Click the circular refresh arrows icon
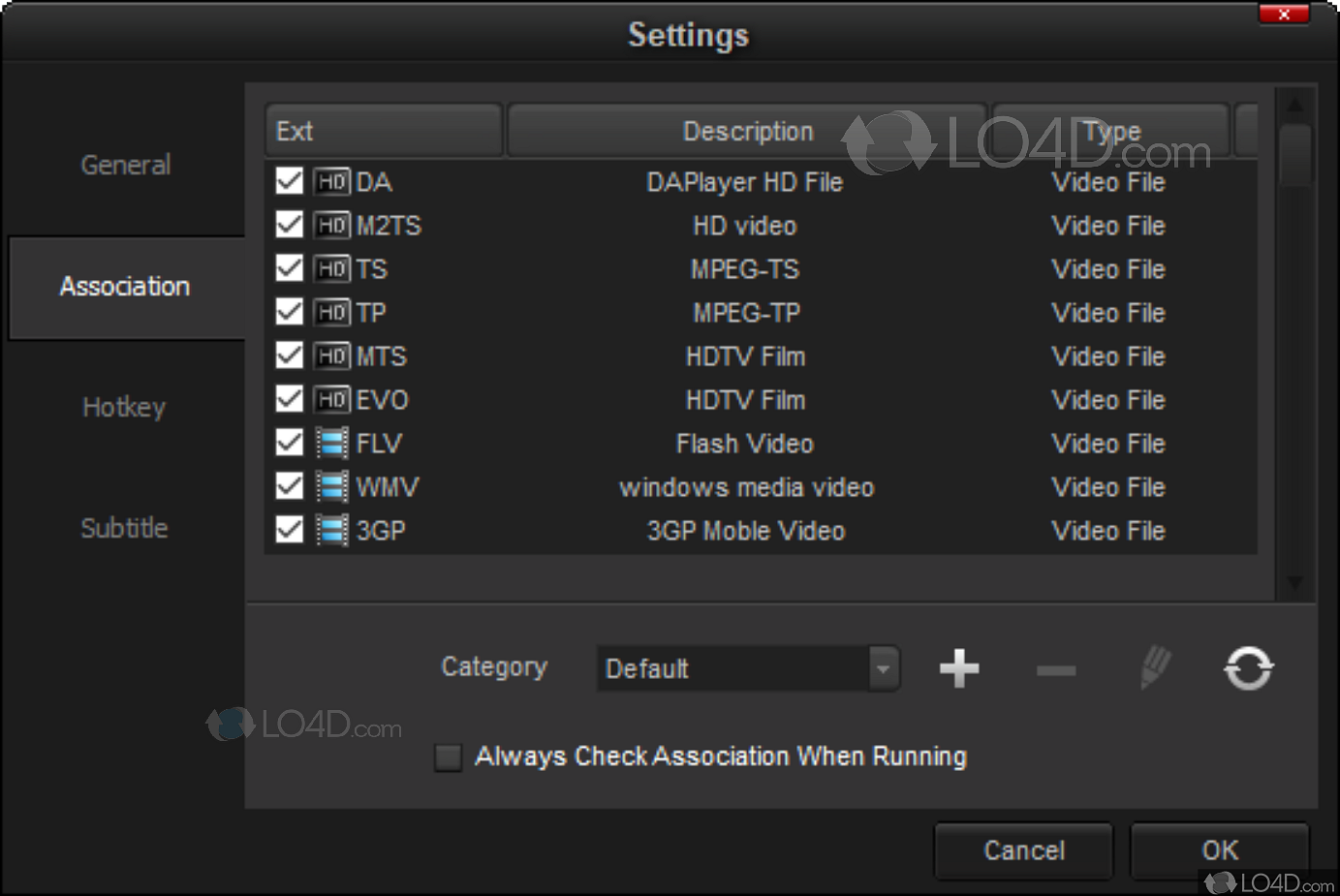Viewport: 1340px width, 896px height. [1249, 668]
